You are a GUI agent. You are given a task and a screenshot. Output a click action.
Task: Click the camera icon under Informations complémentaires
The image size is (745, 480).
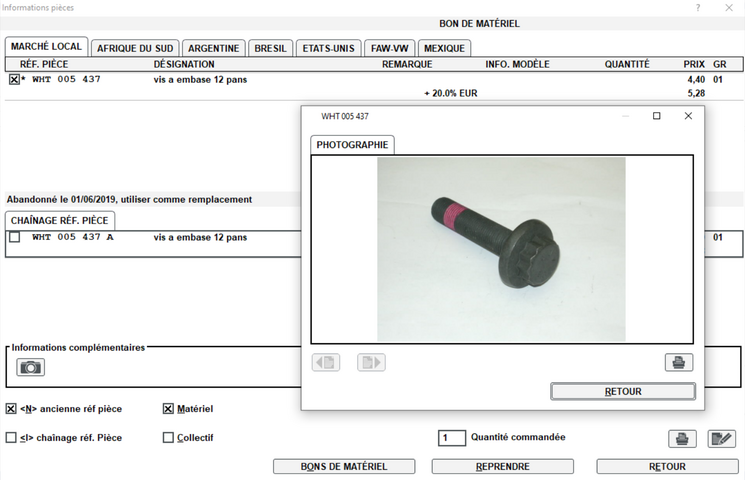[x=31, y=367]
